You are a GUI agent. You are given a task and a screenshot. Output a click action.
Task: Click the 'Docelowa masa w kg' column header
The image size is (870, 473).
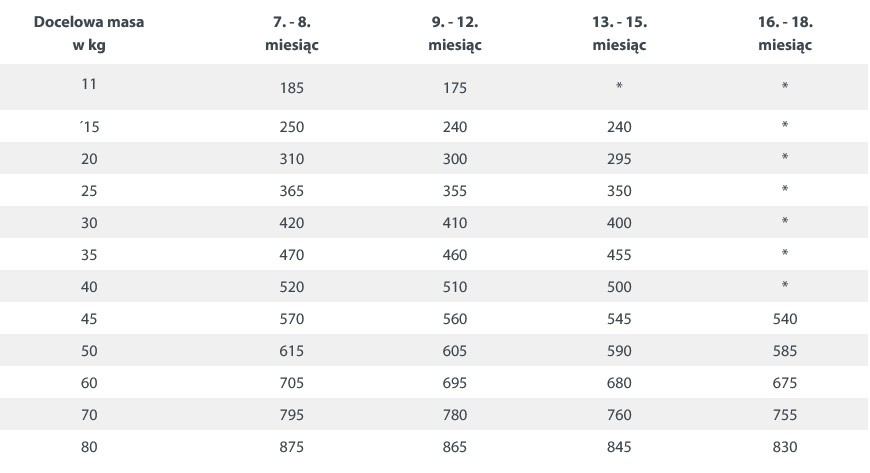click(89, 33)
